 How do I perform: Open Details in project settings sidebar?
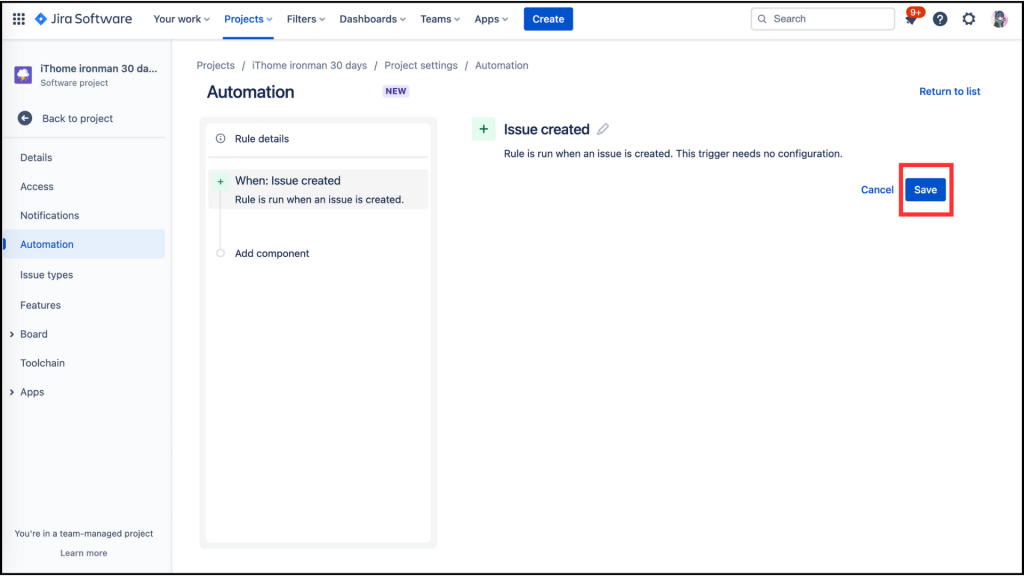click(x=36, y=157)
